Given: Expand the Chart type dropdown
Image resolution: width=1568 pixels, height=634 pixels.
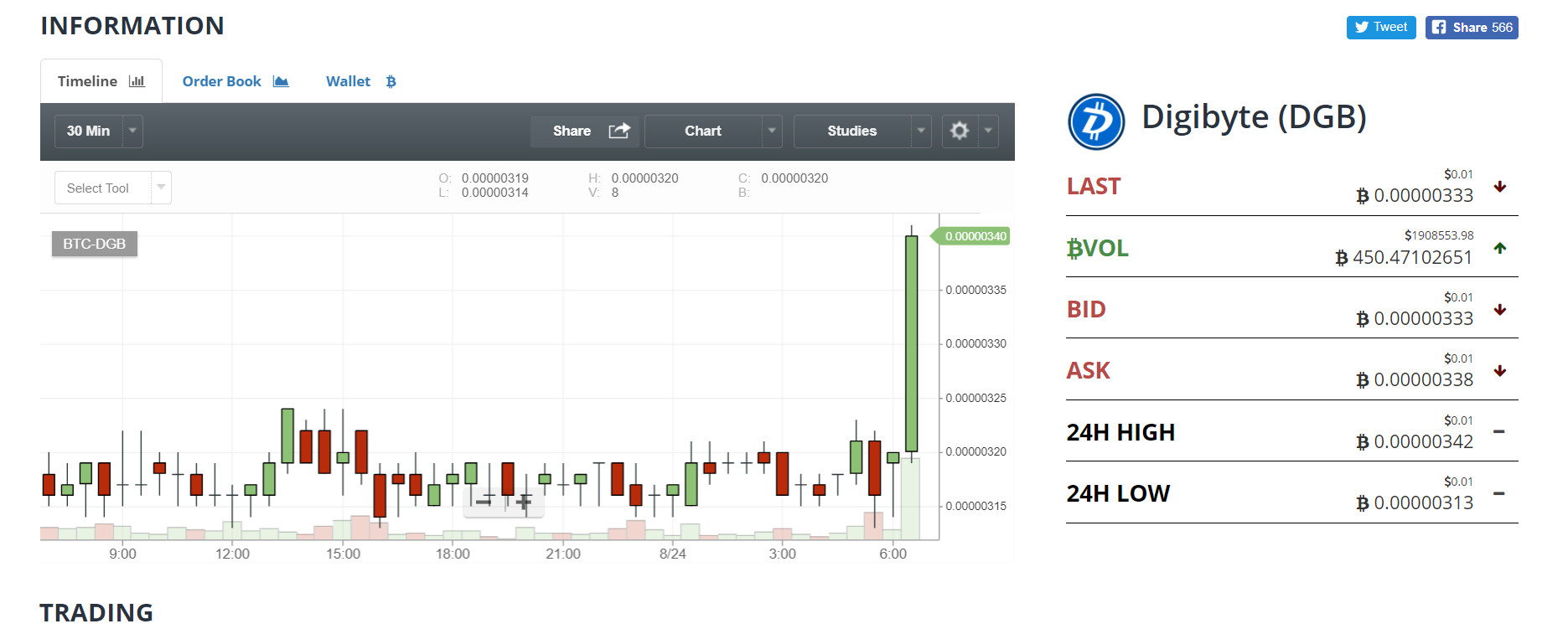Looking at the screenshot, I should 713,131.
